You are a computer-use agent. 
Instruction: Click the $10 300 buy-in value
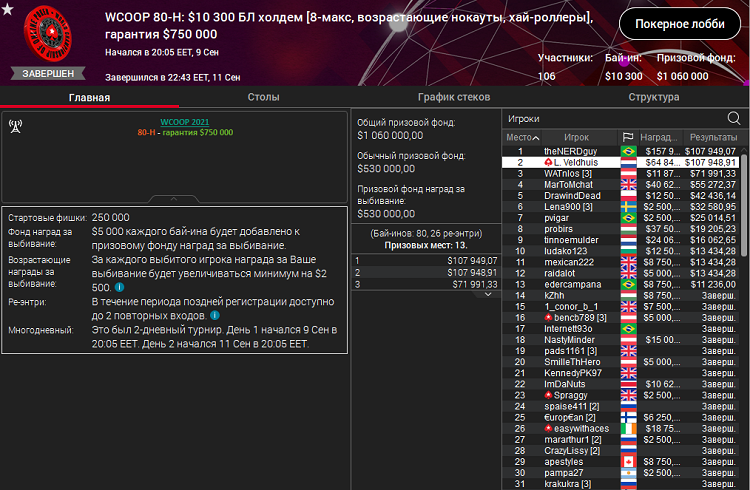pos(623,76)
